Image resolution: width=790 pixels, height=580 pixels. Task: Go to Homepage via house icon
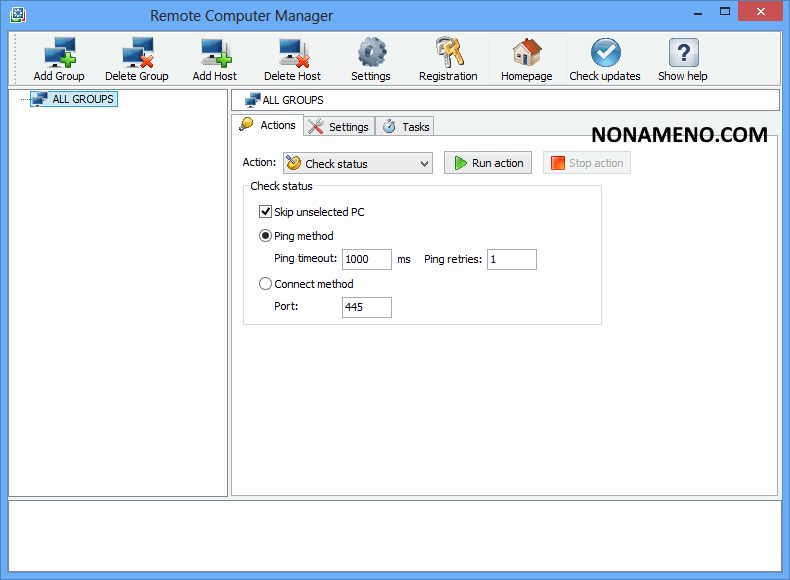point(526,53)
